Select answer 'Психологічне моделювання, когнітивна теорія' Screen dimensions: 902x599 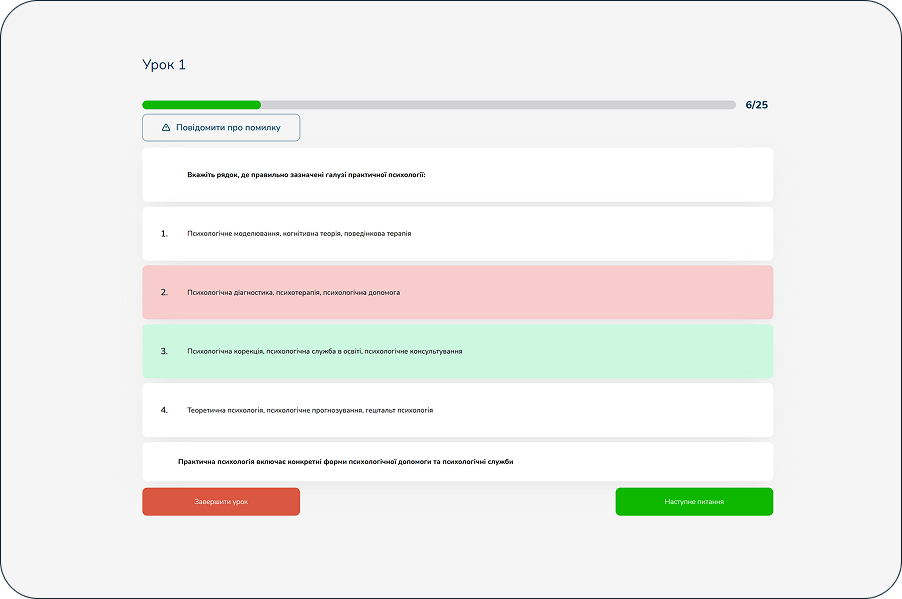pos(299,234)
